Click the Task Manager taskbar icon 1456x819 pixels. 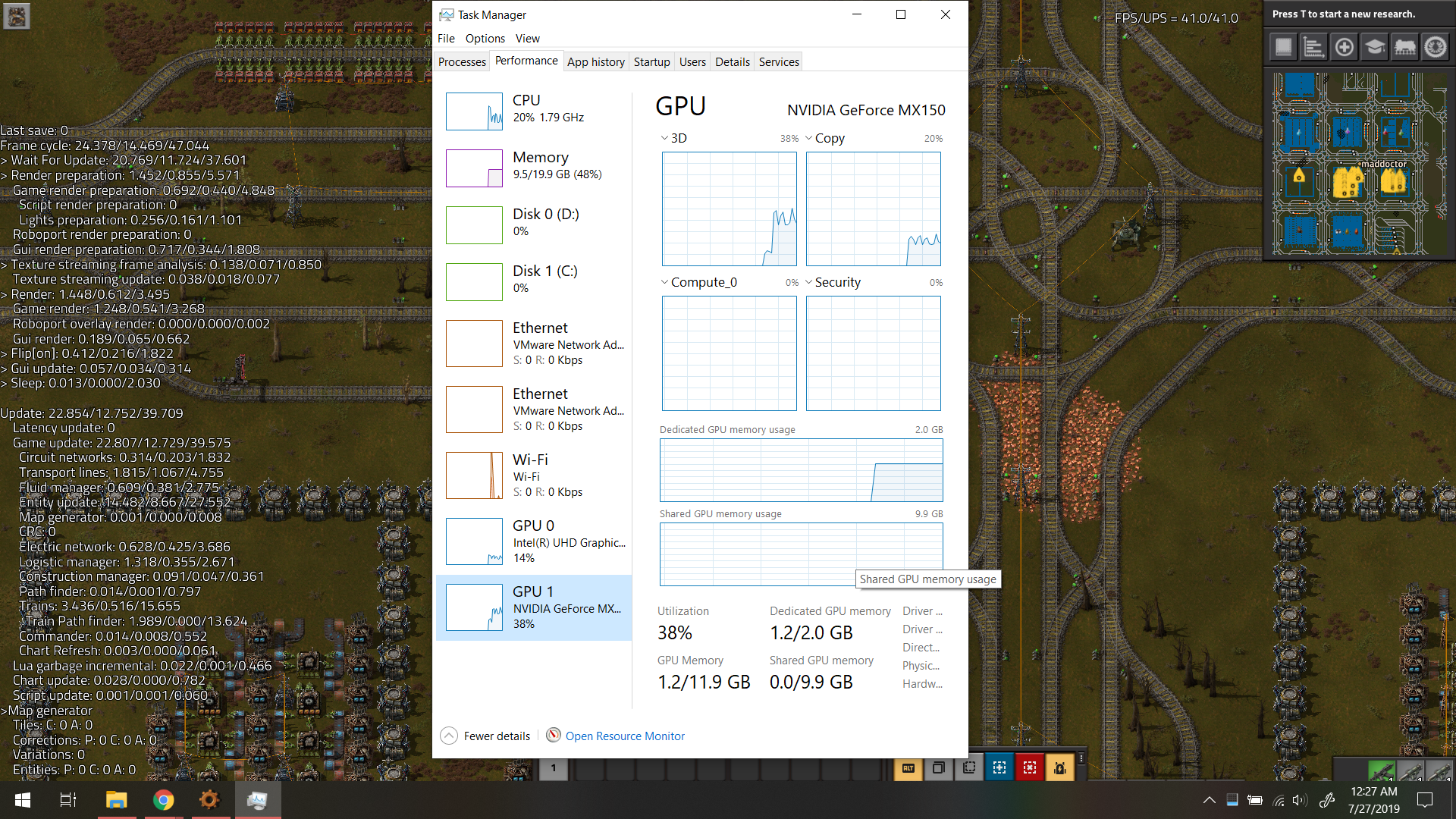[257, 800]
